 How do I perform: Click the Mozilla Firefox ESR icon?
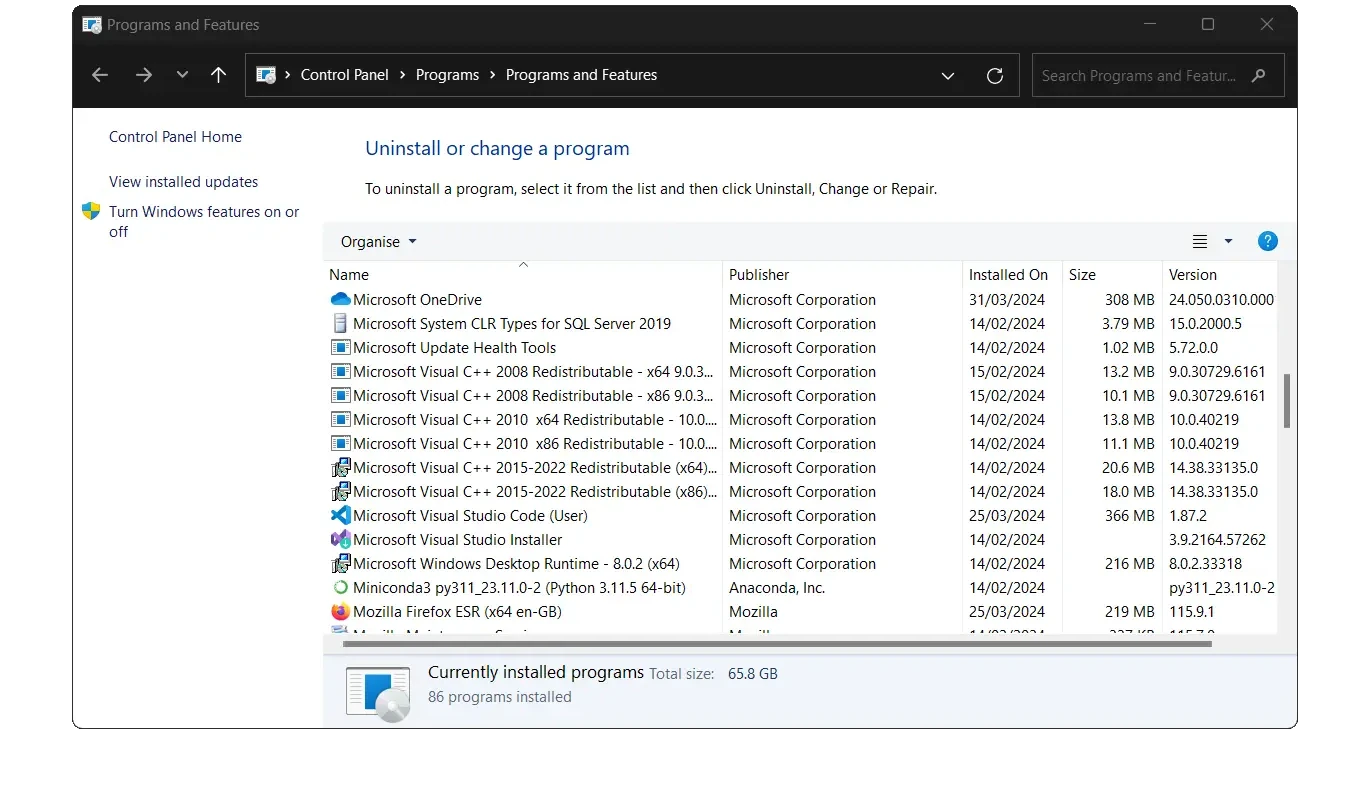(340, 611)
